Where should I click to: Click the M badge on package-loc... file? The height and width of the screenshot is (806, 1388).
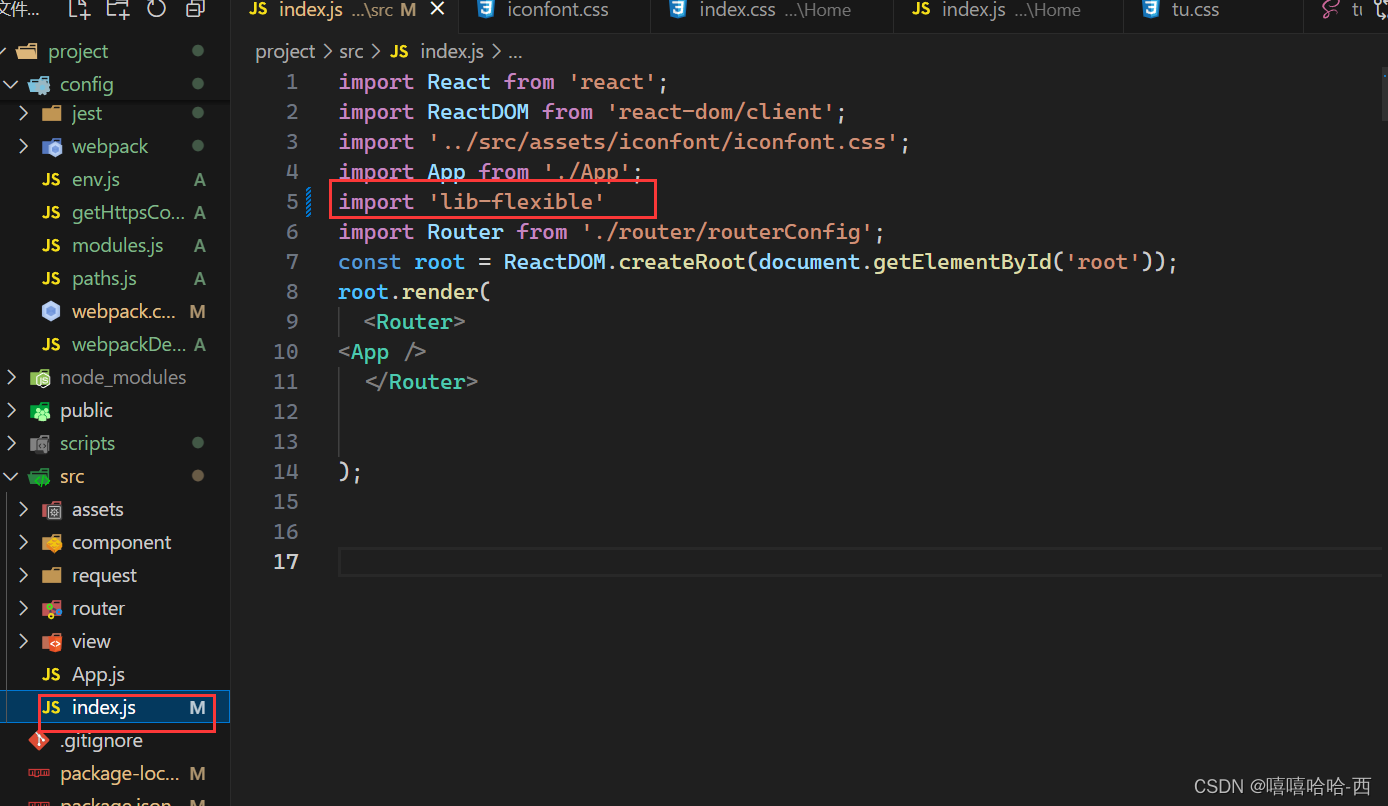pos(197,773)
